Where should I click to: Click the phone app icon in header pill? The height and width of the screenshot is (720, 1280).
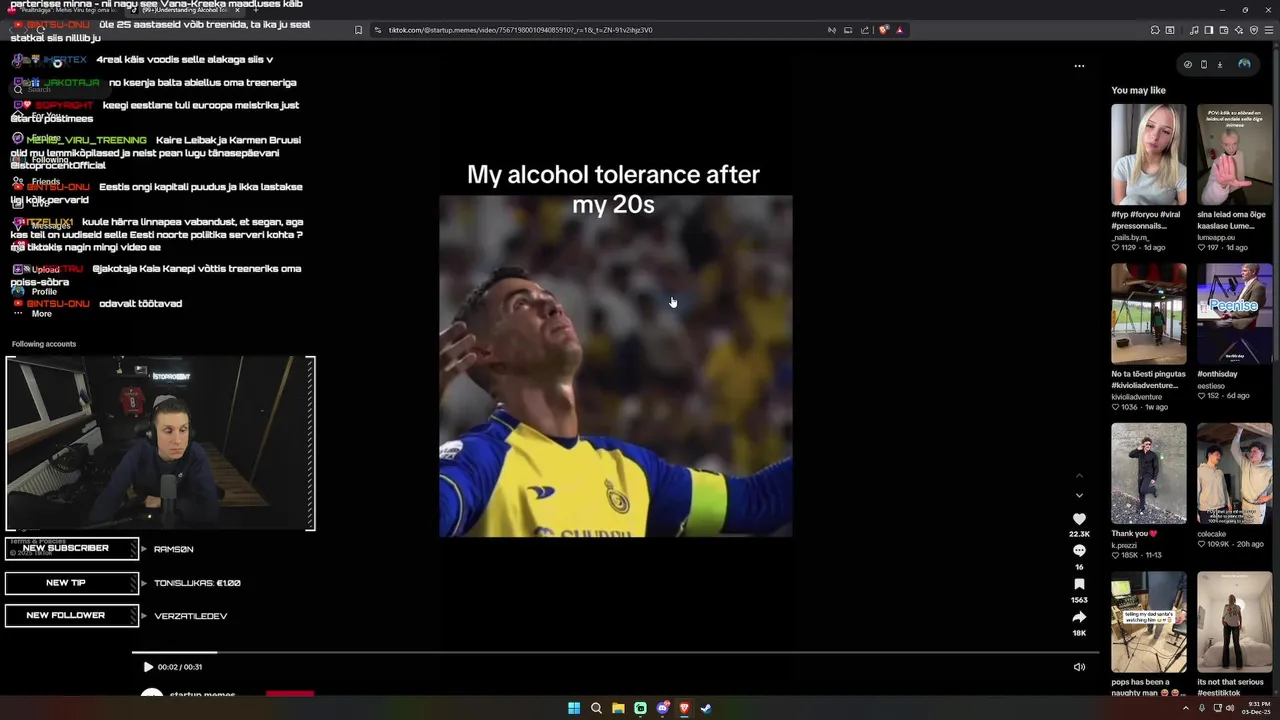1204,64
